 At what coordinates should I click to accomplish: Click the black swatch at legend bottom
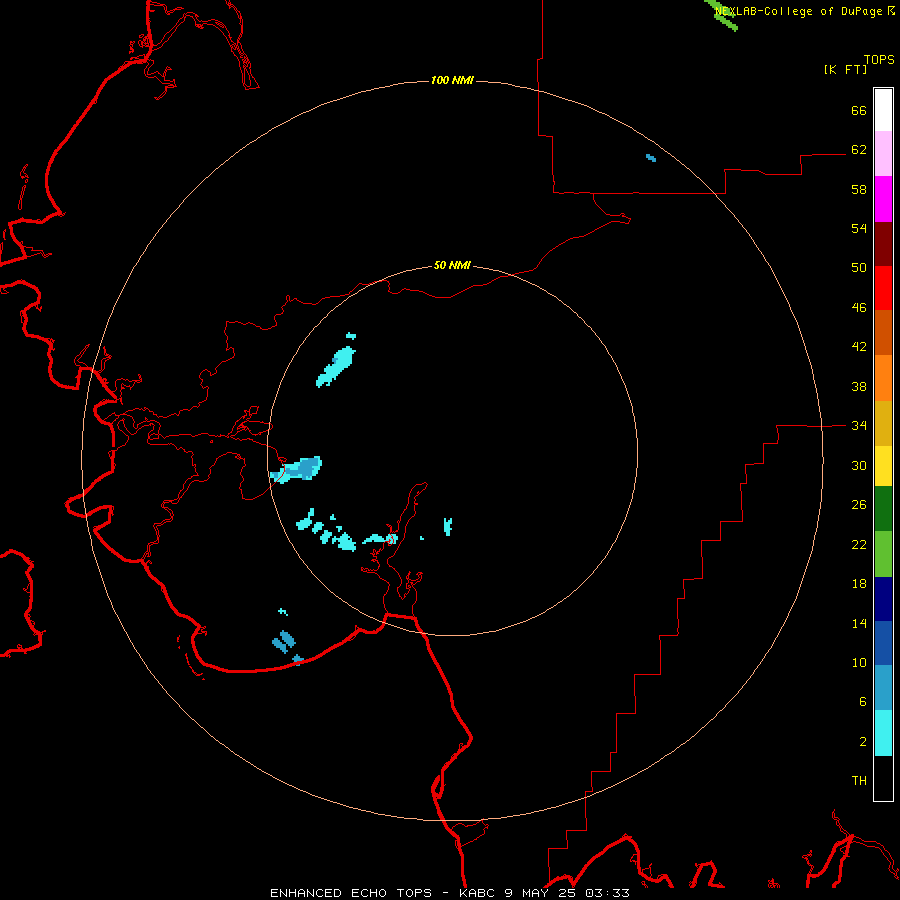883,778
